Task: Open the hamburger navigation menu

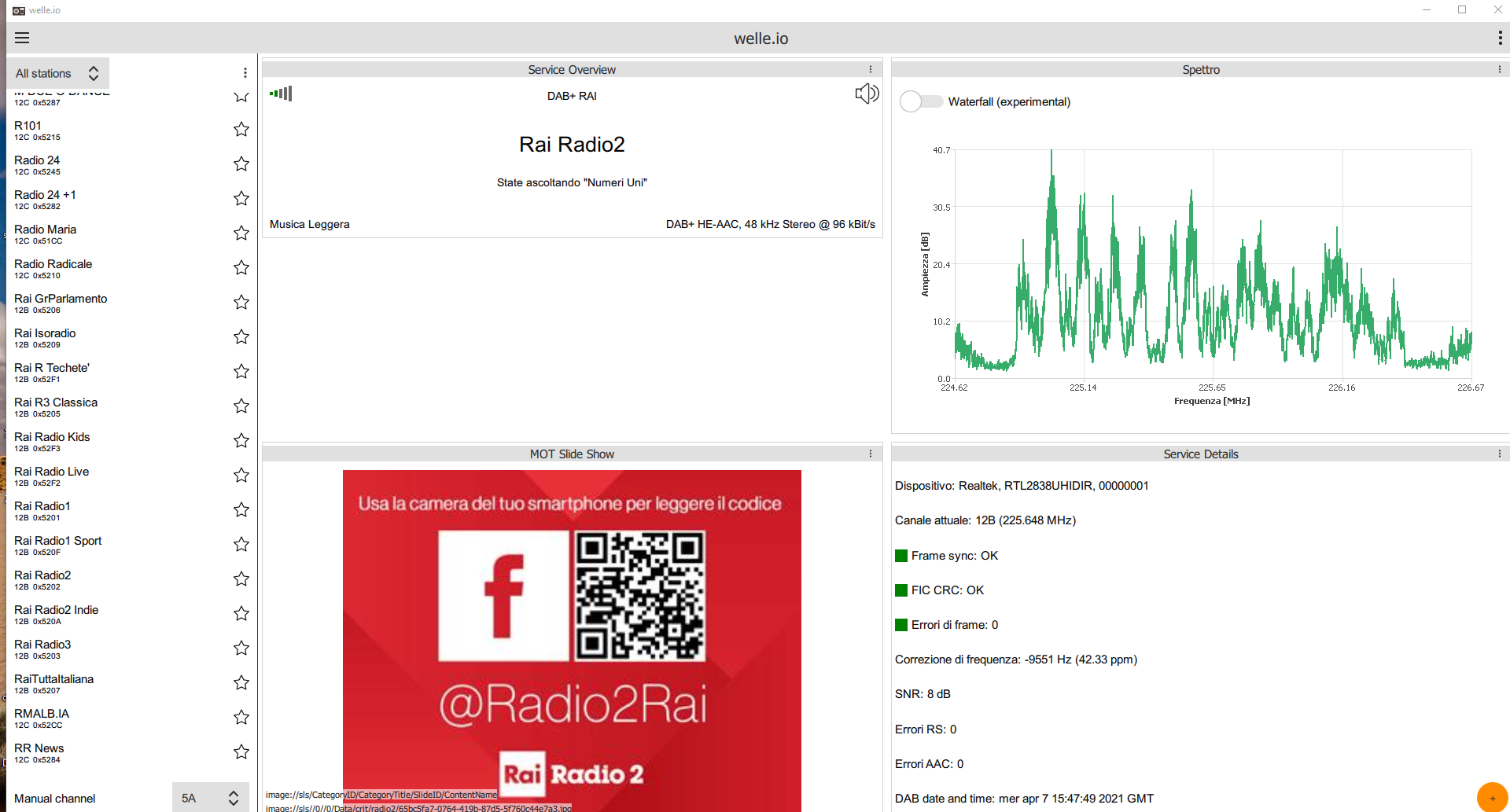Action: pos(22,38)
